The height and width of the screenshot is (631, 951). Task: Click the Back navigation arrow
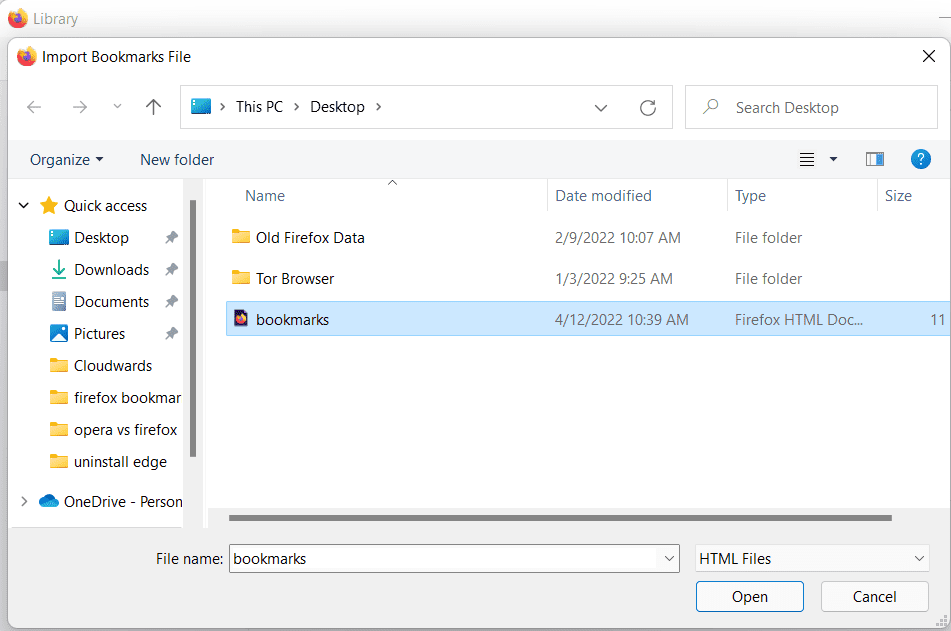click(34, 107)
